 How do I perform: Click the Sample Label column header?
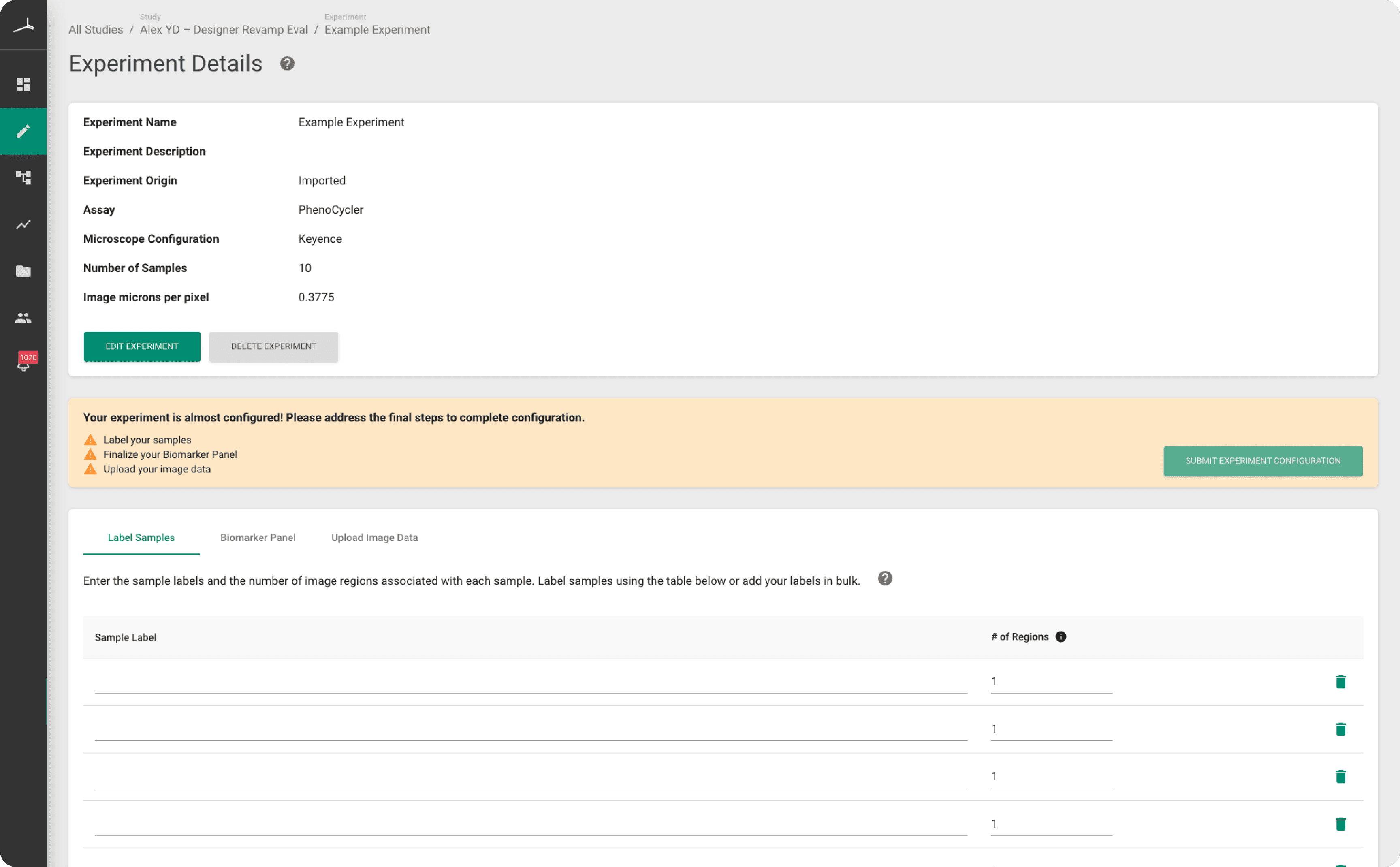(126, 637)
